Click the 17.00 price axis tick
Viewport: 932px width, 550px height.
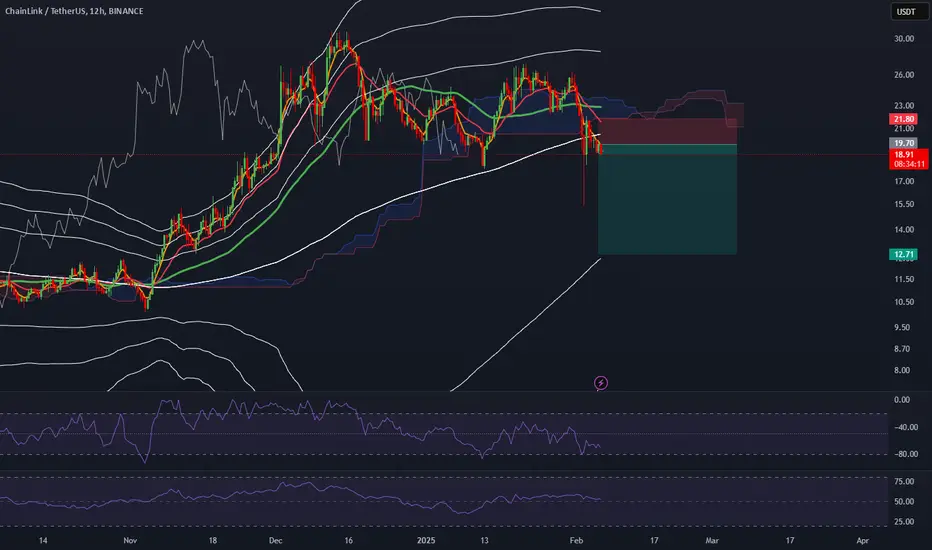(x=904, y=181)
